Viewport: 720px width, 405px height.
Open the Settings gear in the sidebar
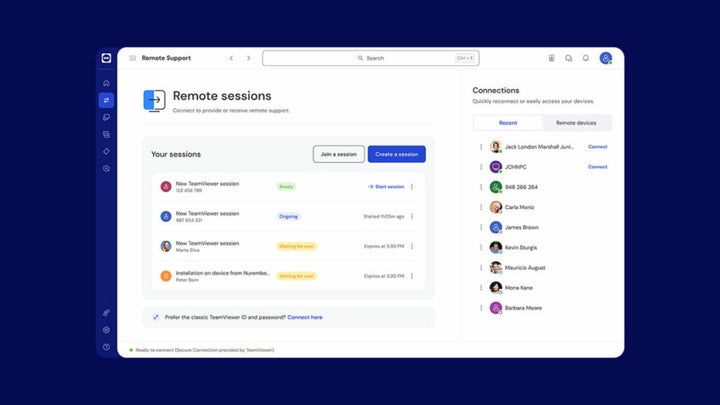tap(106, 330)
